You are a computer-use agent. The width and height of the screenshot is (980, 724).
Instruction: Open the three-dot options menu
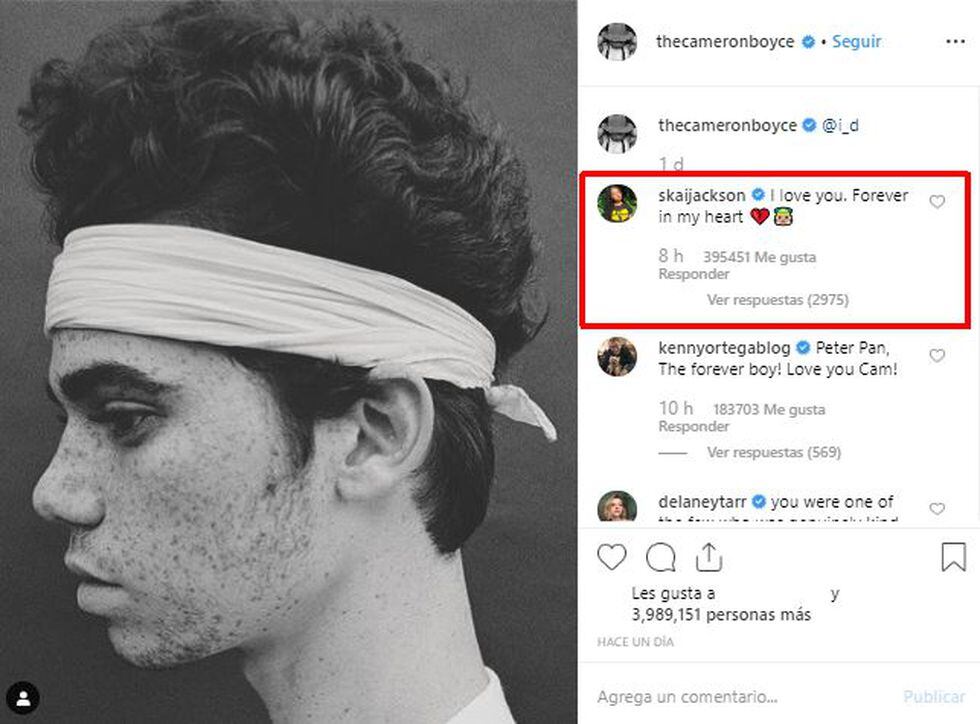coord(956,41)
